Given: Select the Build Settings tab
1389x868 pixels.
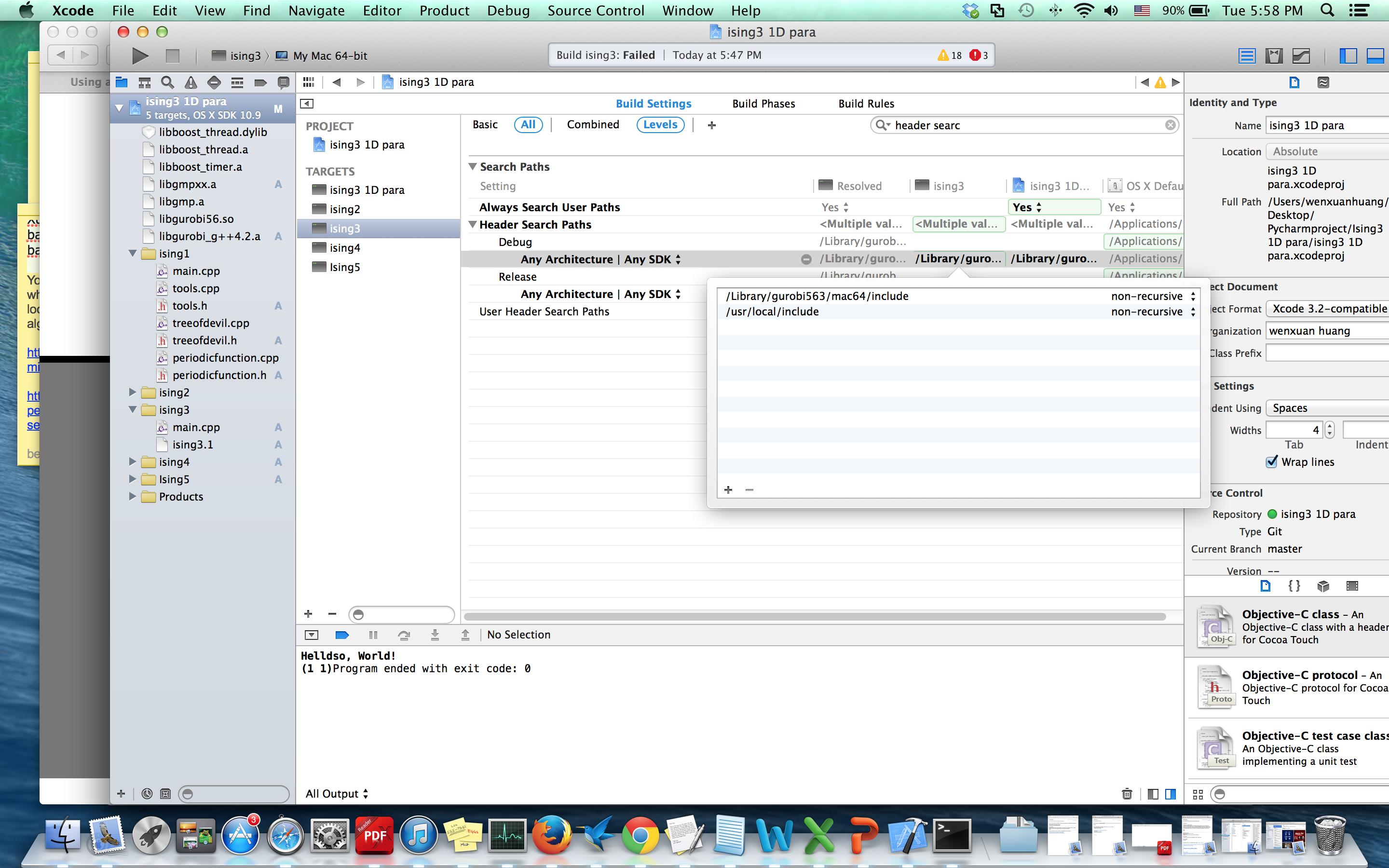Looking at the screenshot, I should pos(653,104).
